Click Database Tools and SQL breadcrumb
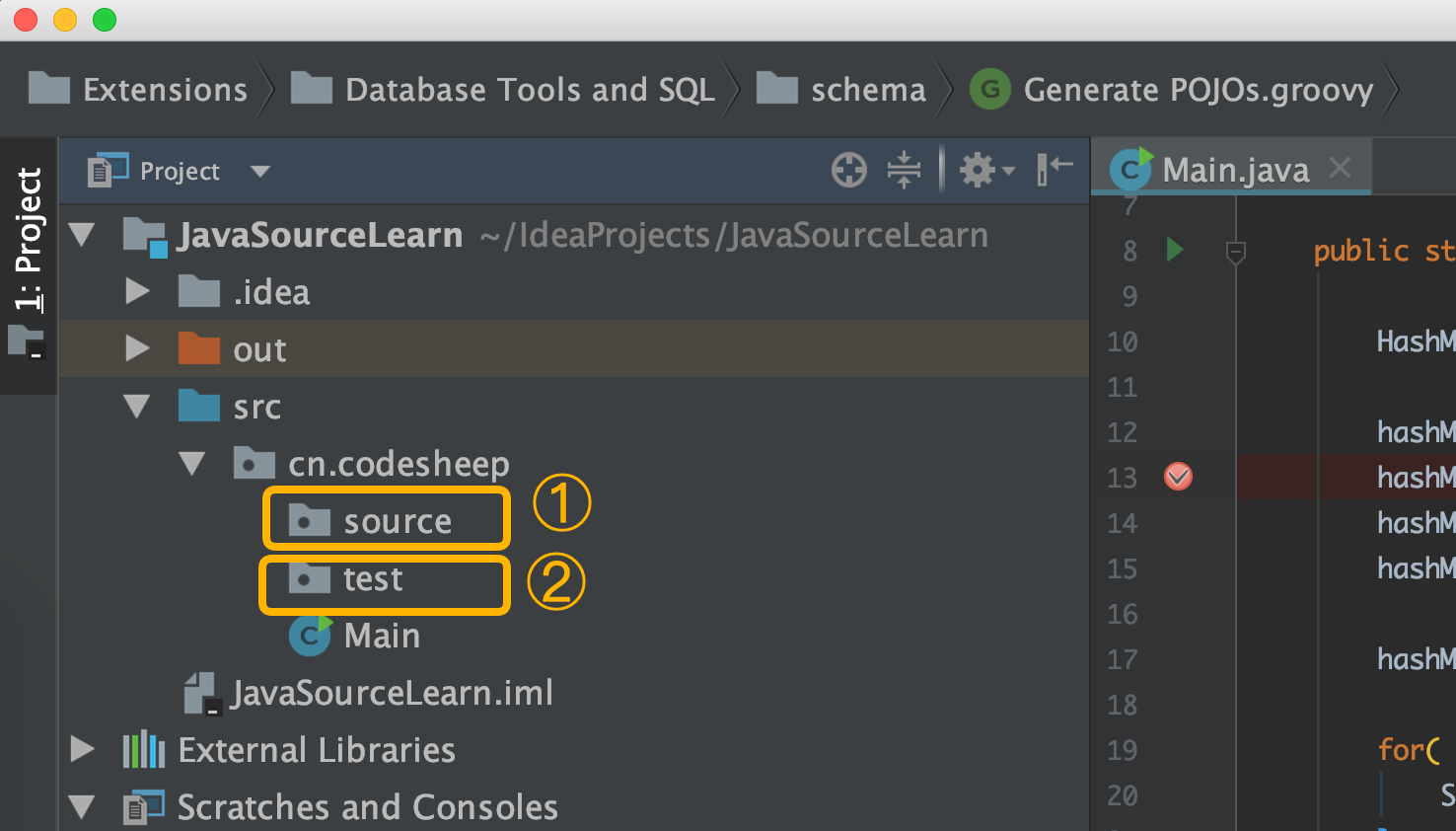The height and width of the screenshot is (831, 1456). coord(529,90)
